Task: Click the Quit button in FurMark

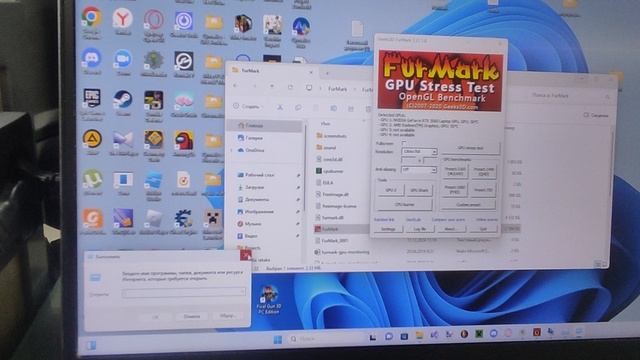Action: point(483,229)
